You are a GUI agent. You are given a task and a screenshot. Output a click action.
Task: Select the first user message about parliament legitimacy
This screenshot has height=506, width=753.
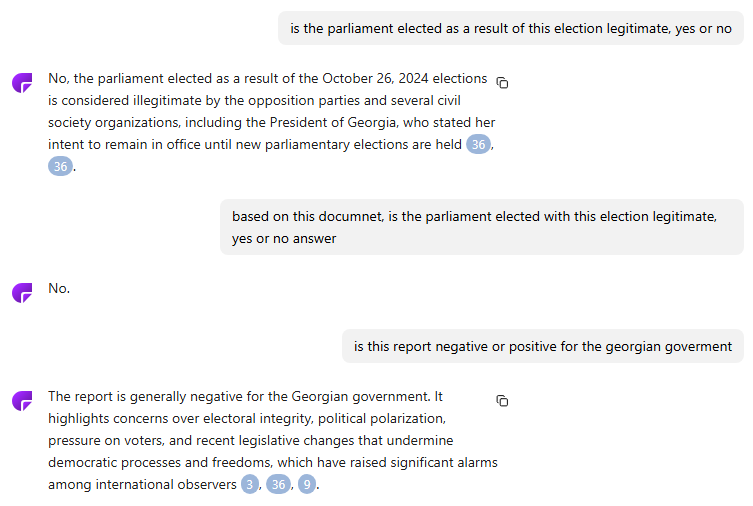[x=511, y=29]
